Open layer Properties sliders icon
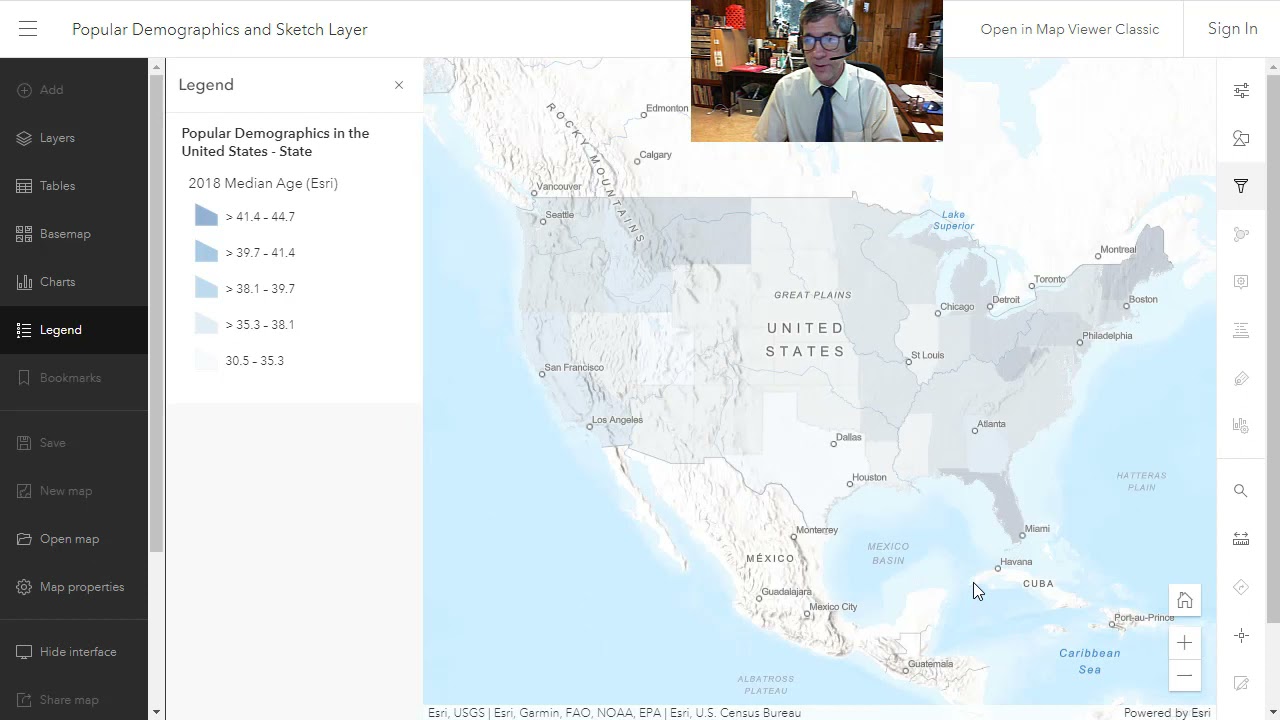1280x720 pixels. click(1241, 90)
